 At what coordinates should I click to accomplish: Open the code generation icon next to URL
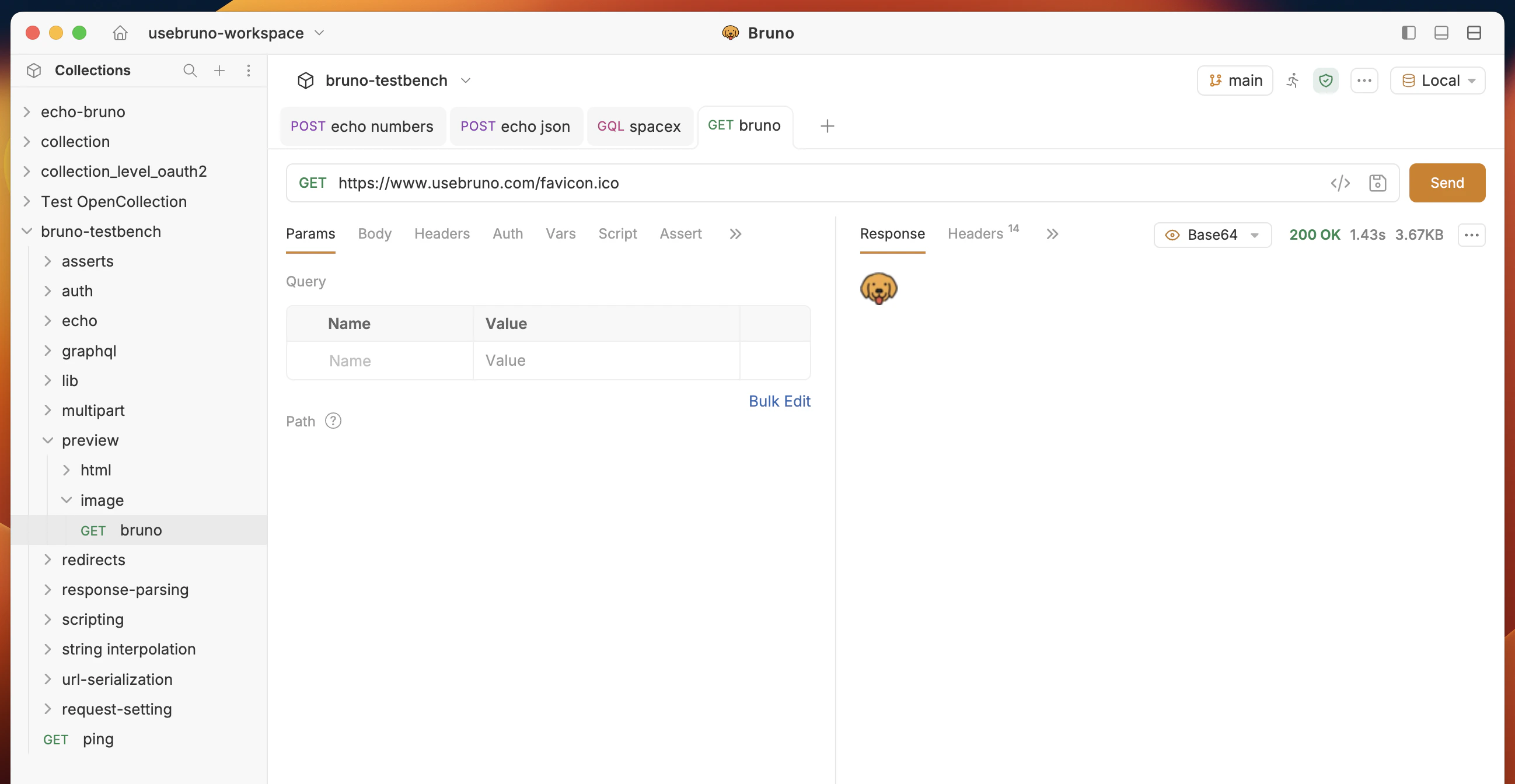(x=1341, y=183)
